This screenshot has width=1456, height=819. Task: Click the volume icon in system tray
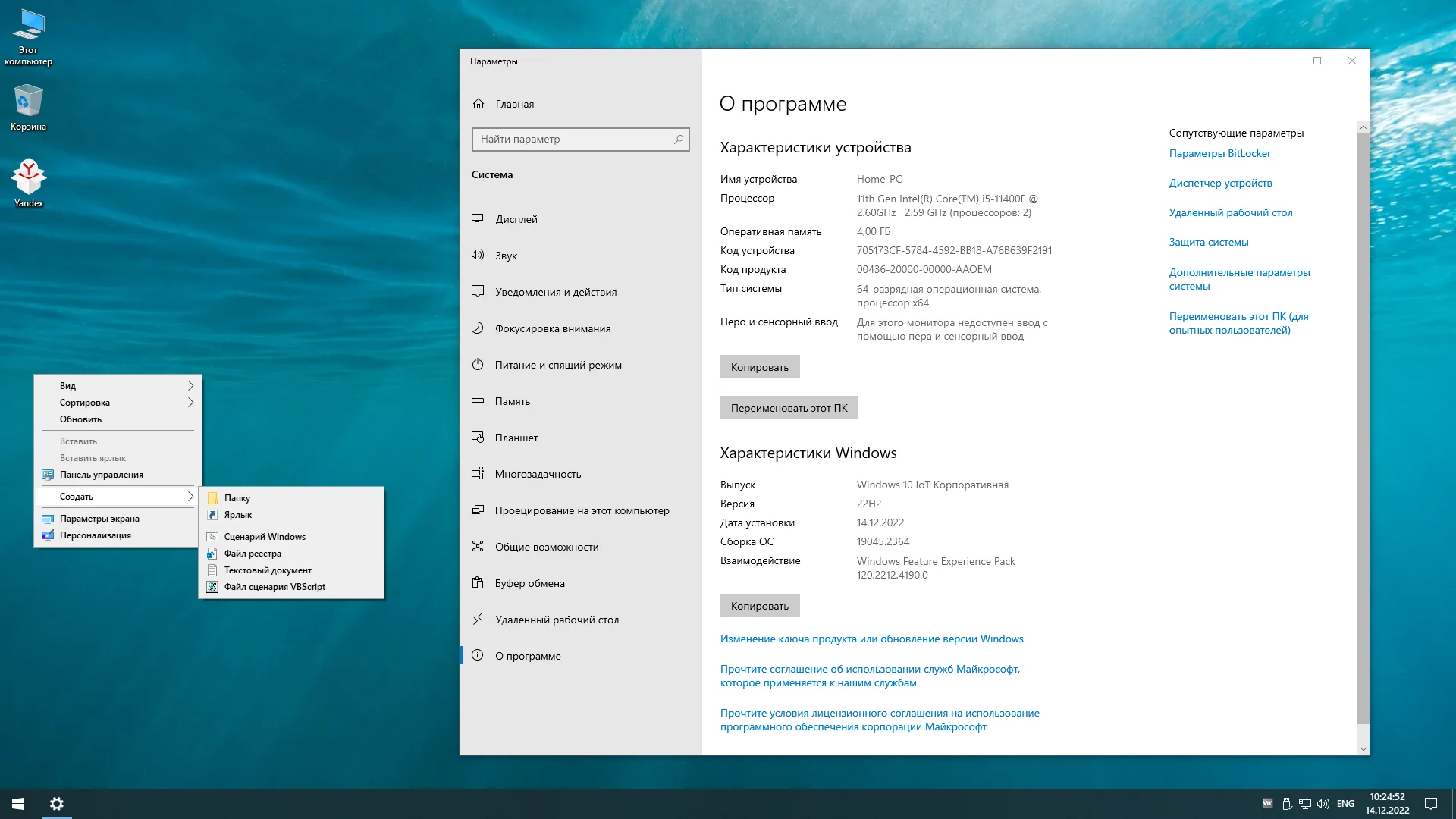(x=1323, y=803)
